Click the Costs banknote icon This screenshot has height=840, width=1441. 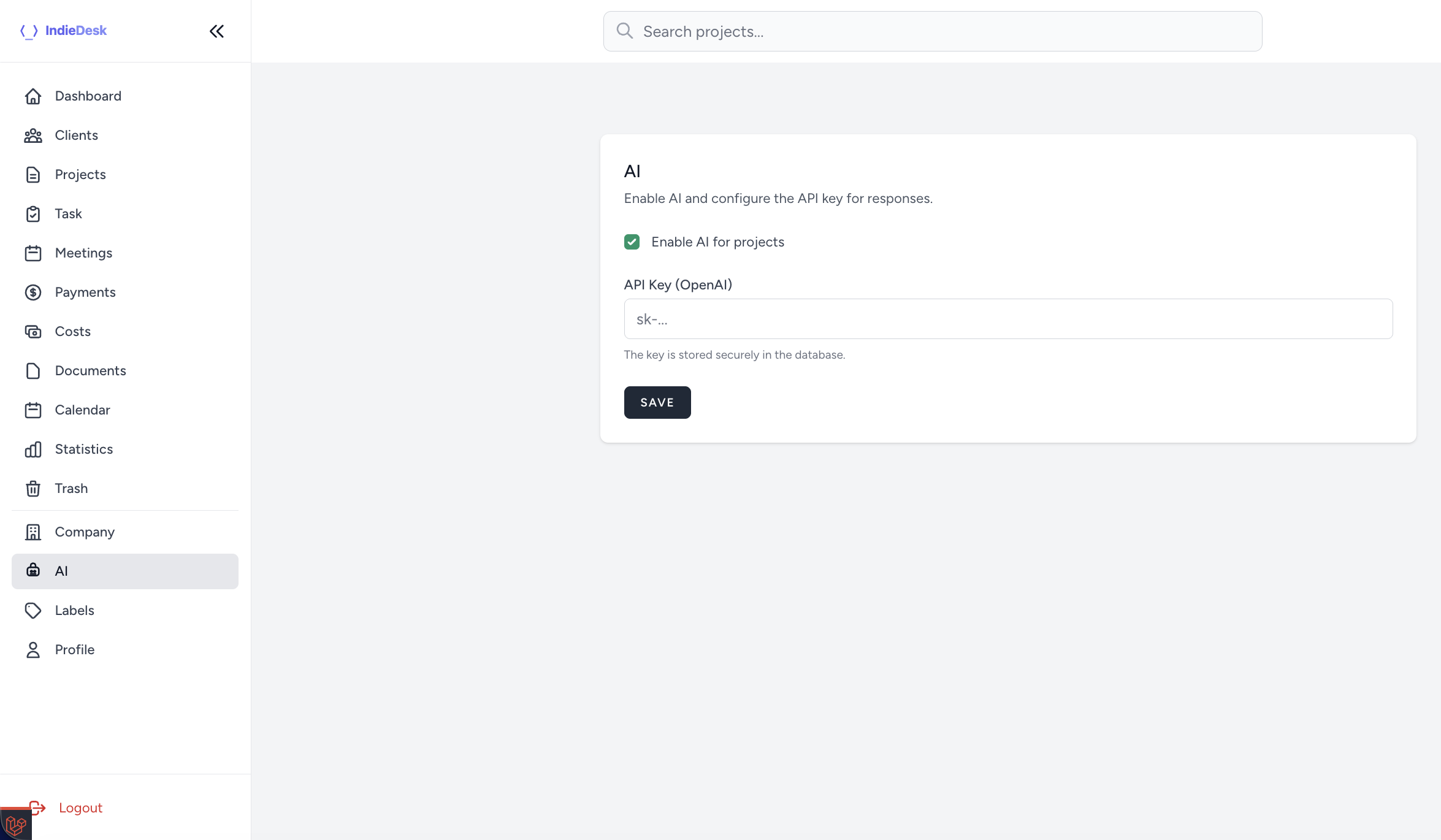33,332
